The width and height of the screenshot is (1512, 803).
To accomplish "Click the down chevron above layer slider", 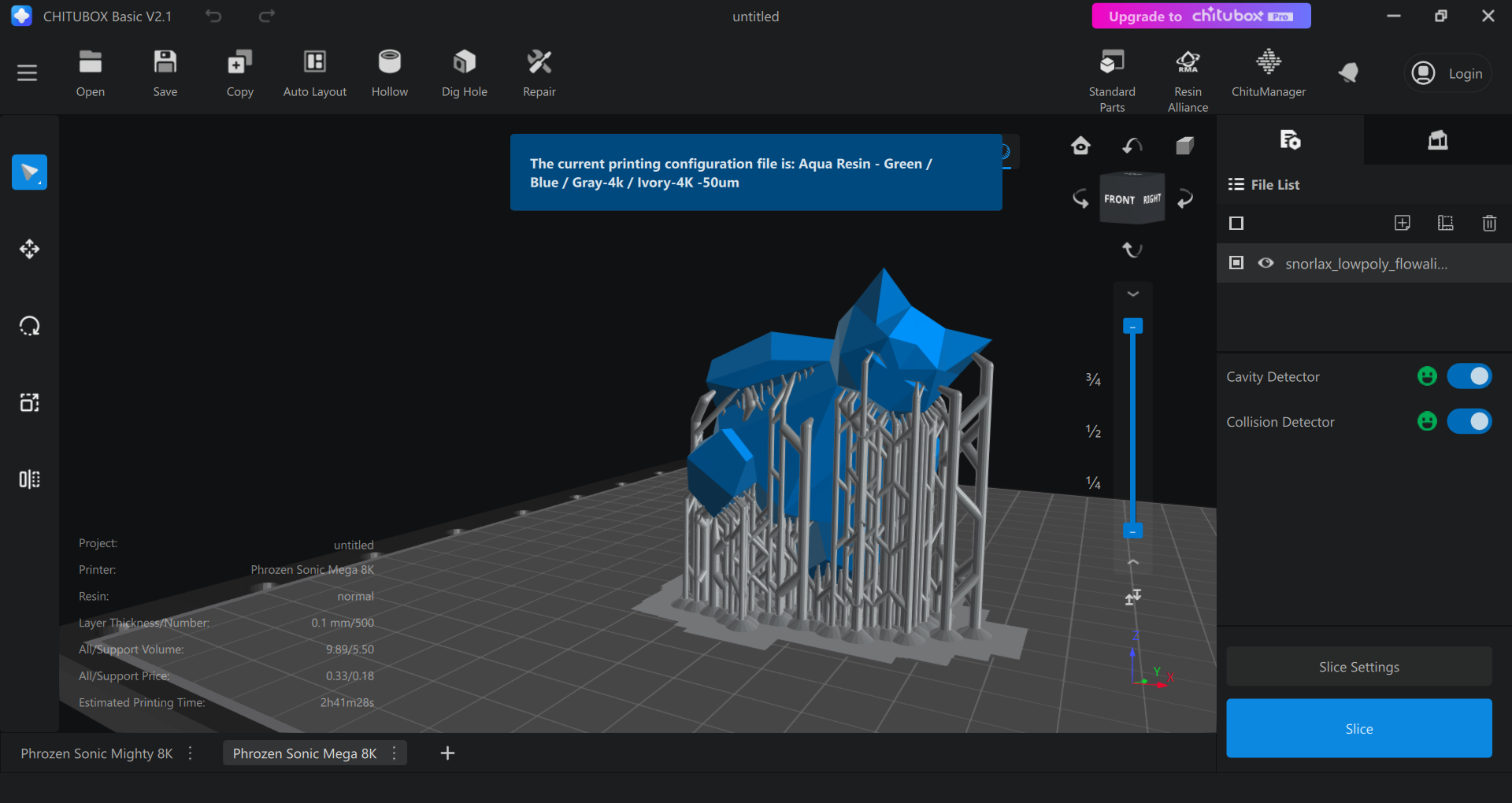I will (1133, 294).
